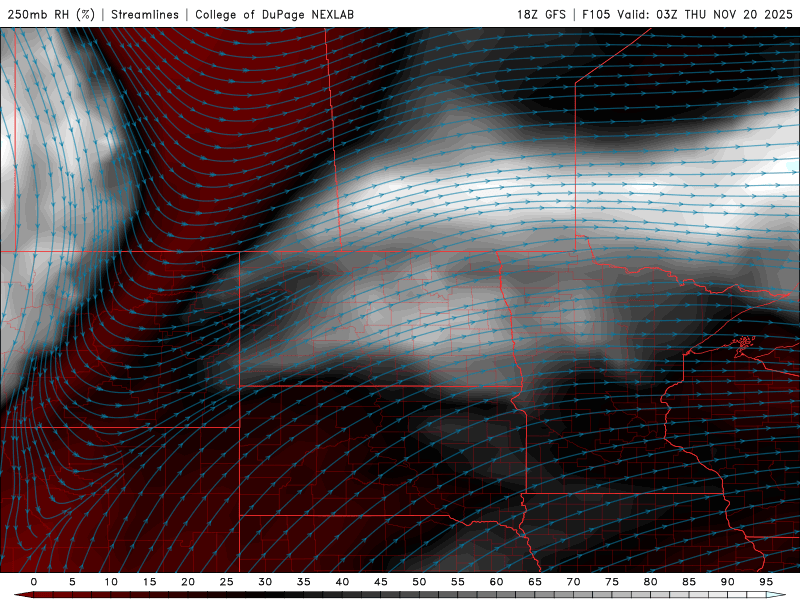Click the 30 label on color scale
The width and height of the screenshot is (800, 600).
(265, 582)
